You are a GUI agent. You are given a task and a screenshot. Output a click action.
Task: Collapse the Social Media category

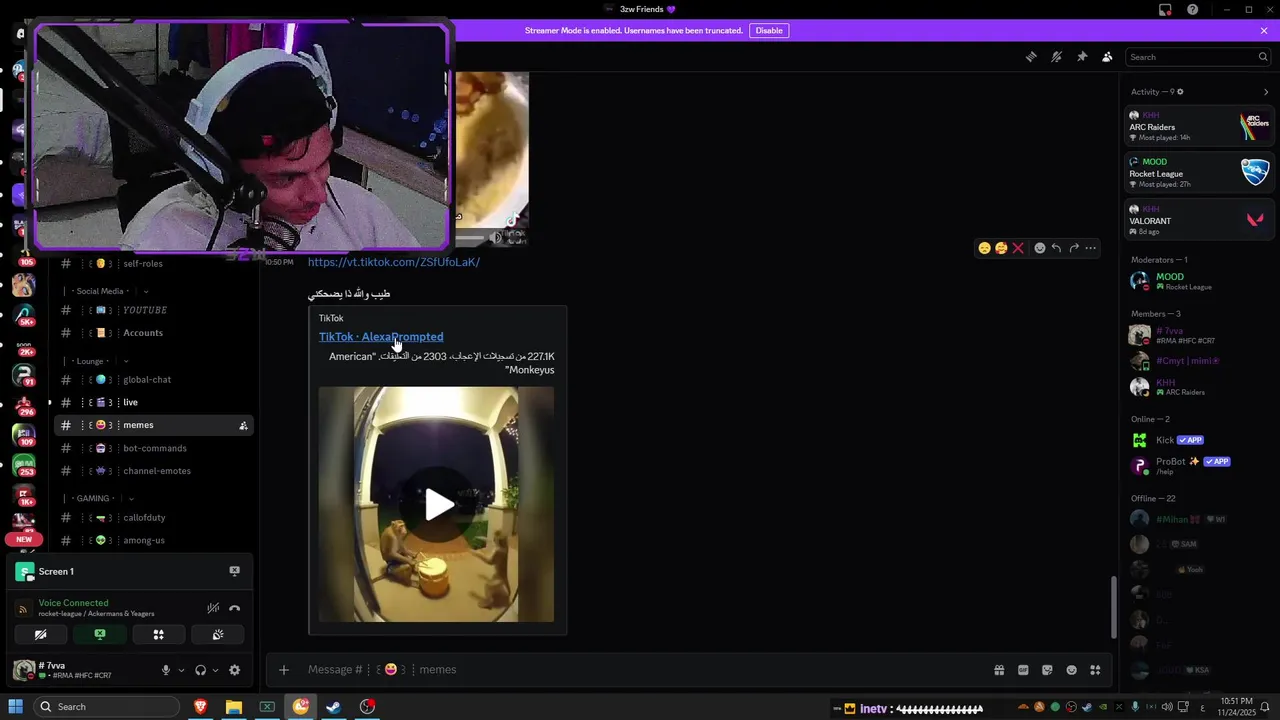pos(100,291)
